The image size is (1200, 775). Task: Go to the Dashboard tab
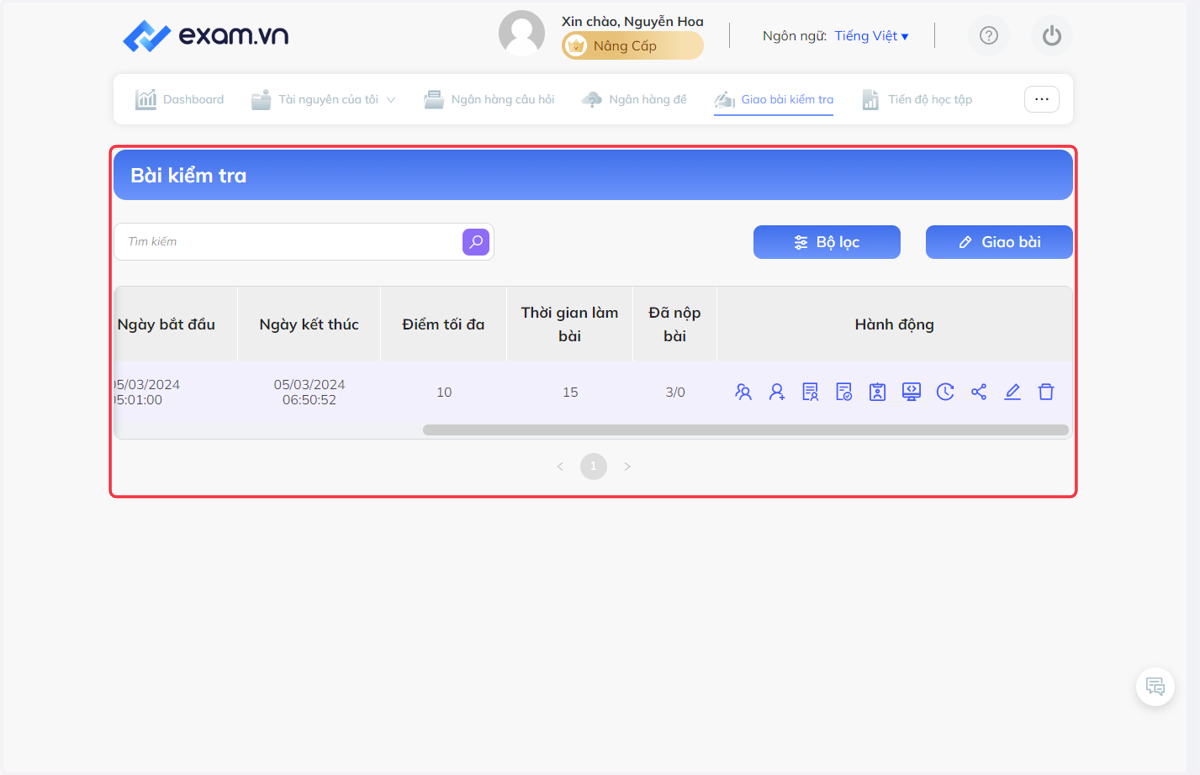(180, 100)
